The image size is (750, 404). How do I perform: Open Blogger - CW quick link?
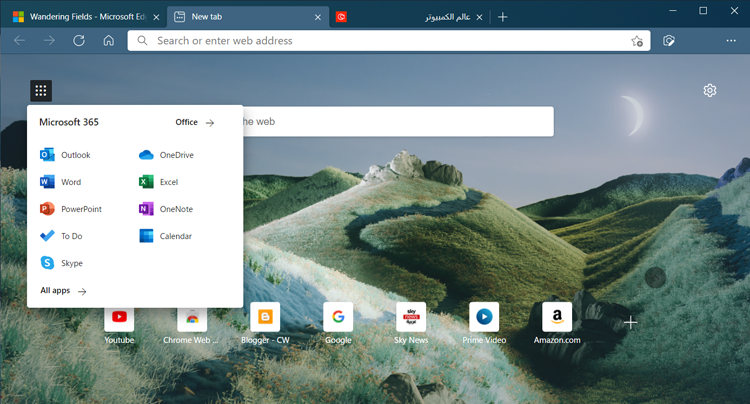(265, 323)
